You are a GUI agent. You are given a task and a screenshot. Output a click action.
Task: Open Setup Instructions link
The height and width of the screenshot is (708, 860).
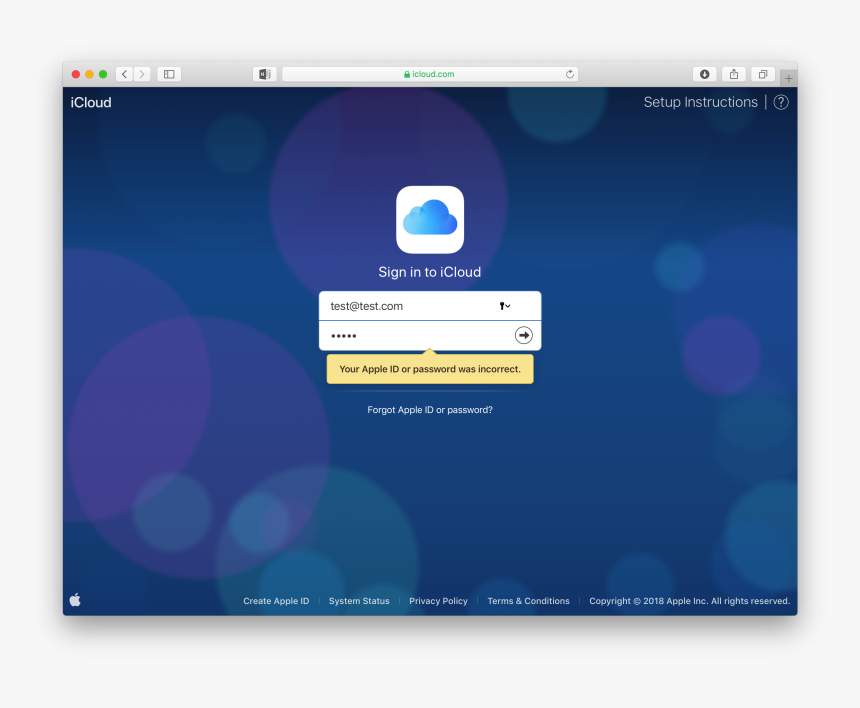pos(700,102)
